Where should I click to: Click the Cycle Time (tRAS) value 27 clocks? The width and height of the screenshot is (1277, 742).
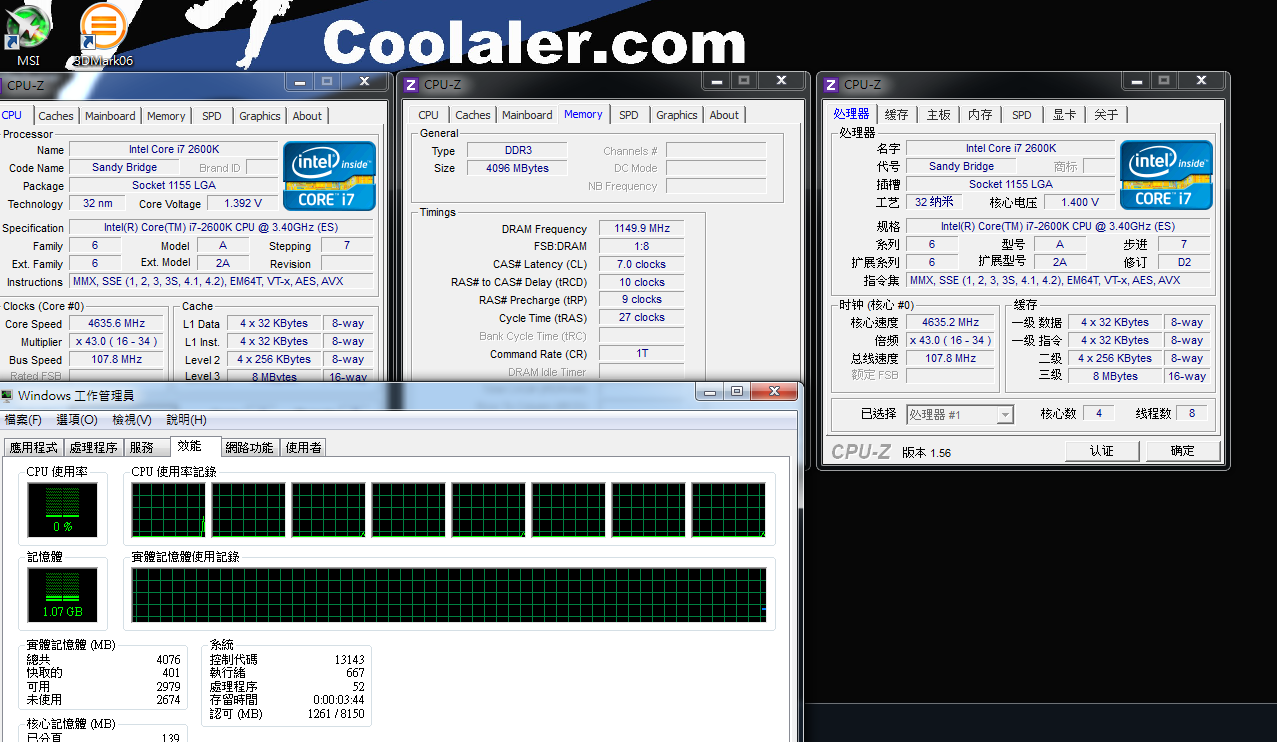[x=642, y=318]
